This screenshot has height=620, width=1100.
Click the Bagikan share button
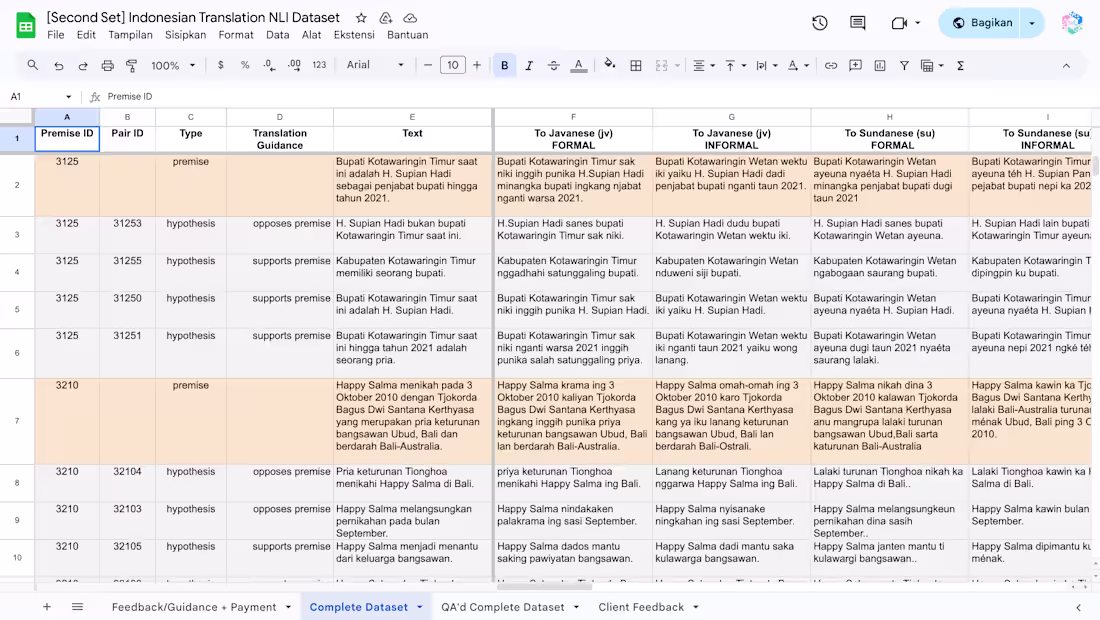982,23
